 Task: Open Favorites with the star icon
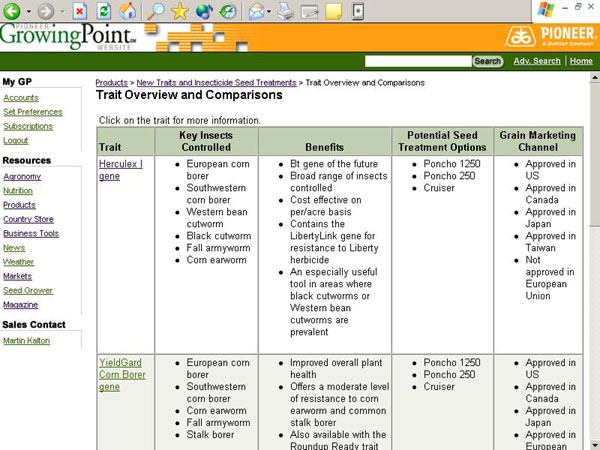(180, 12)
